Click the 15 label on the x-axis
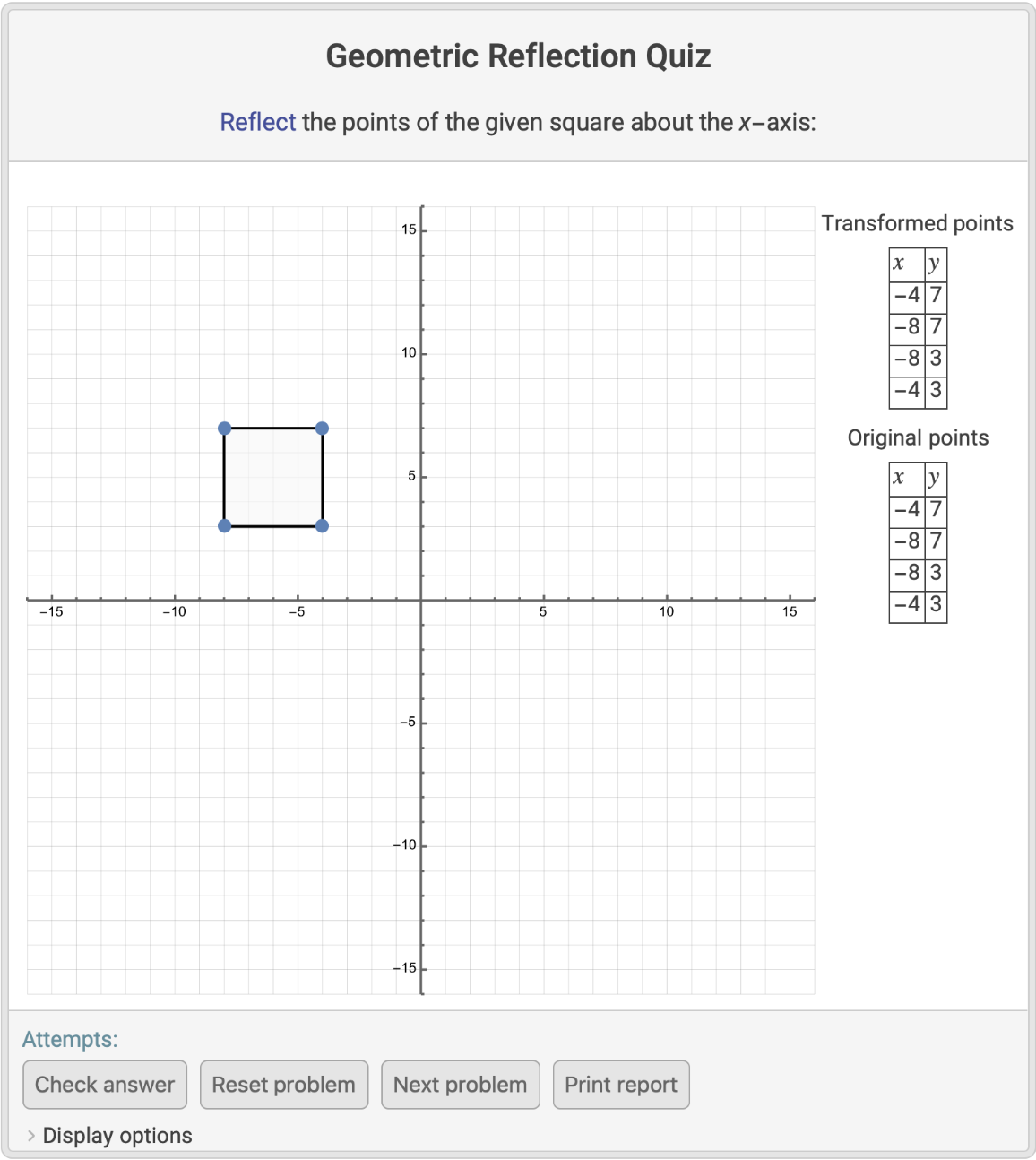The image size is (1036, 1160). tap(790, 612)
